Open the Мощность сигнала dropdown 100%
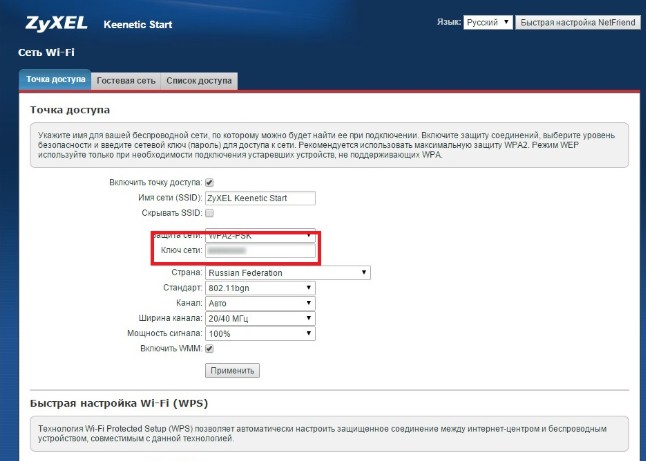 pos(260,334)
